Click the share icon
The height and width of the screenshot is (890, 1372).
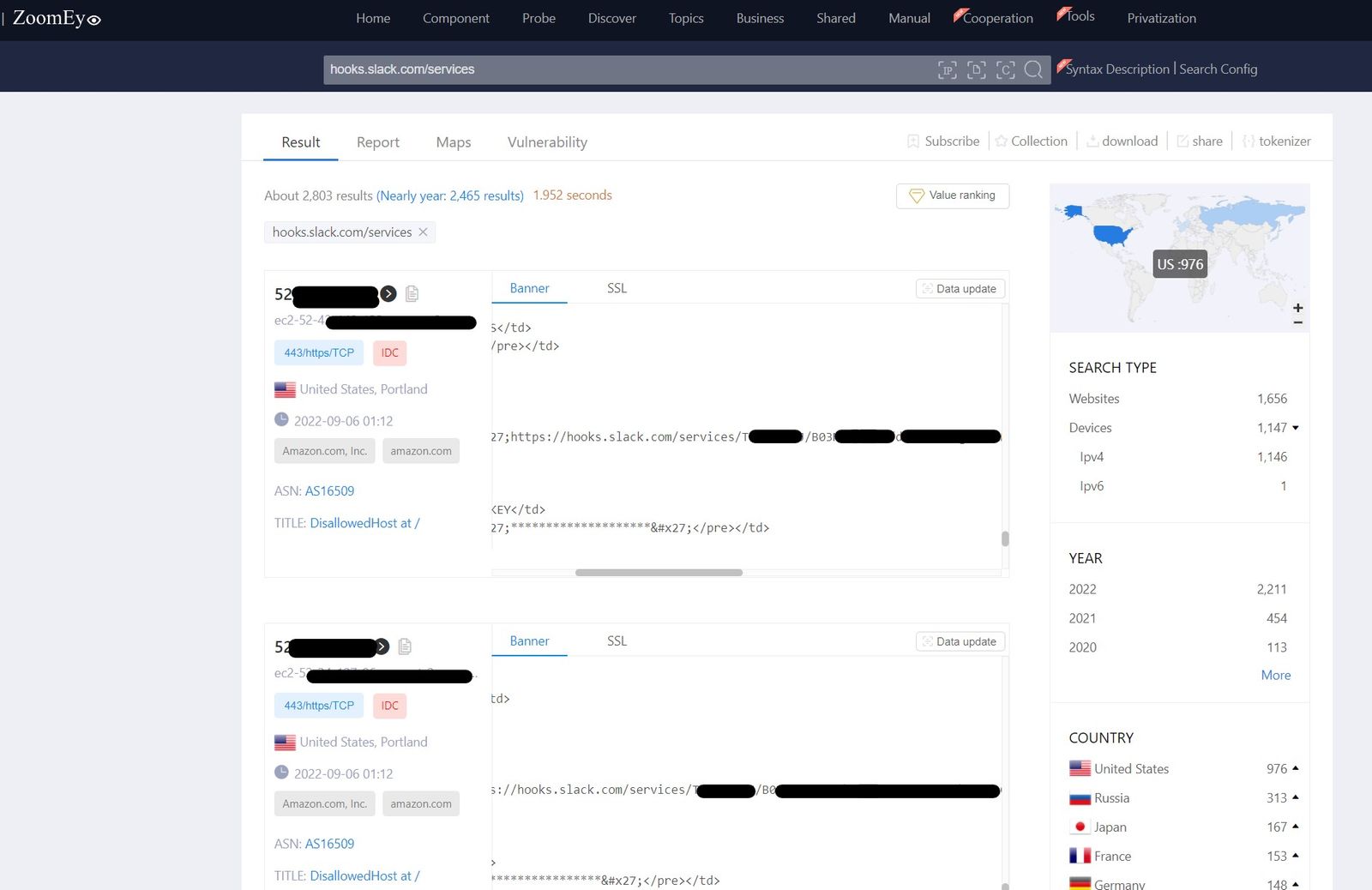tap(1182, 141)
